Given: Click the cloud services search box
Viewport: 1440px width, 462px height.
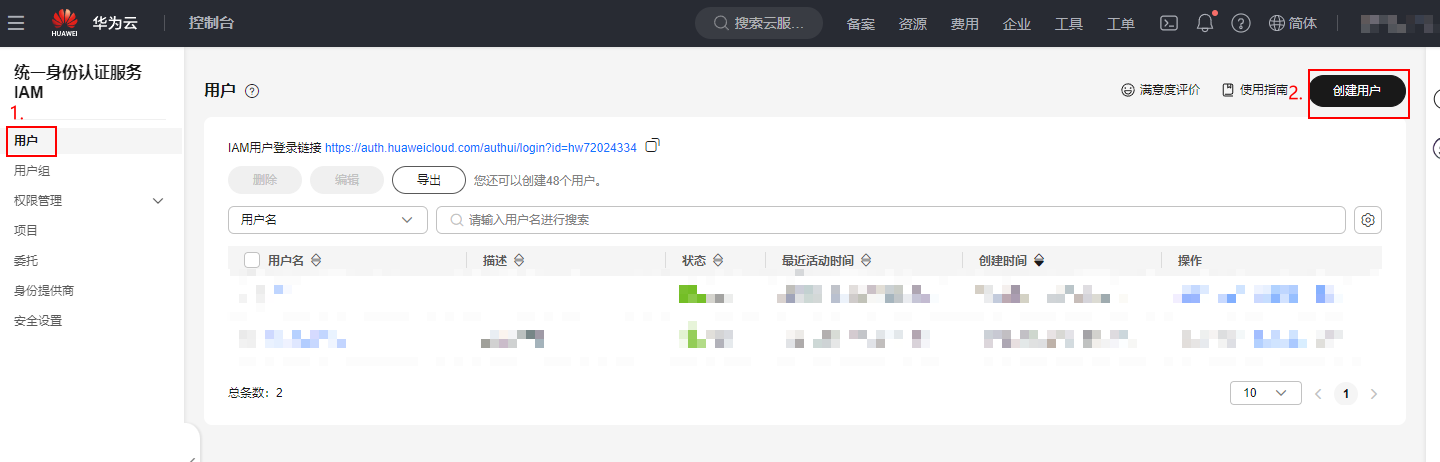Looking at the screenshot, I should [x=759, y=23].
